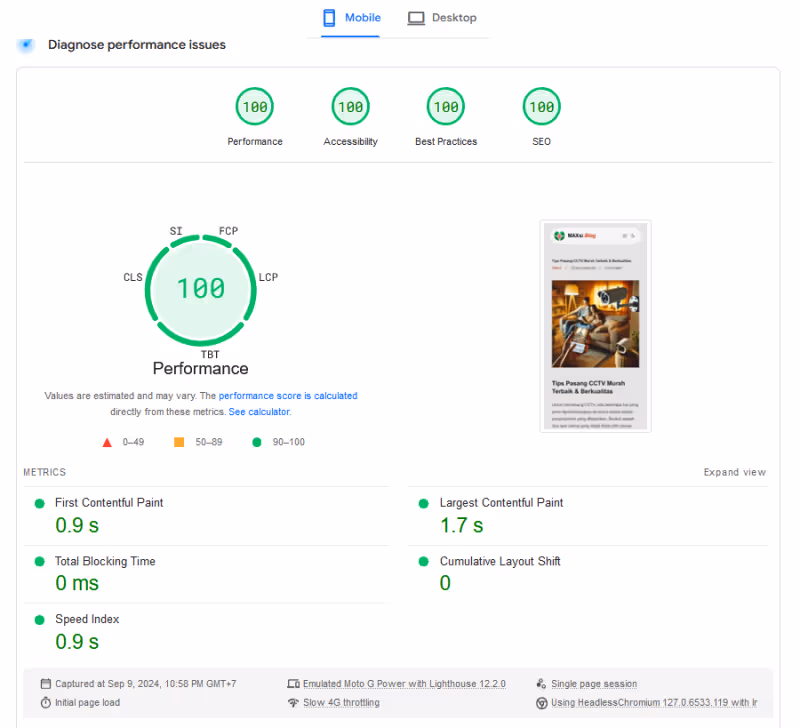Click the red 0–49 legend marker
Image resolution: width=800 pixels, height=728 pixels.
[108, 441]
